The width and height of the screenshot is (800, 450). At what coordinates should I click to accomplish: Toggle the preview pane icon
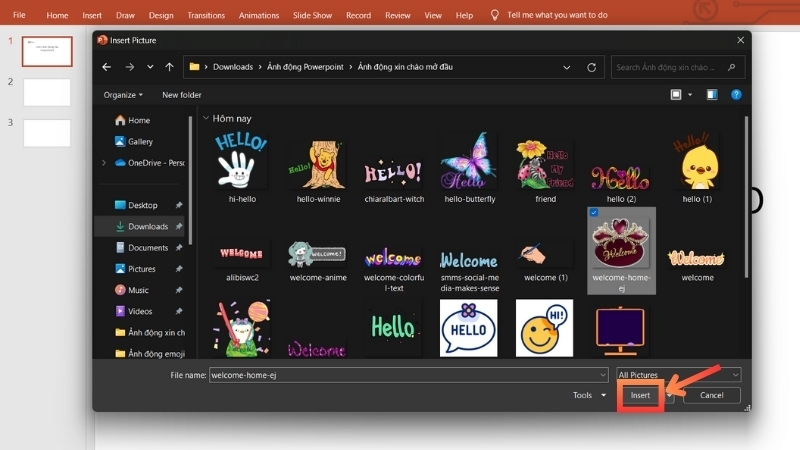coord(712,94)
